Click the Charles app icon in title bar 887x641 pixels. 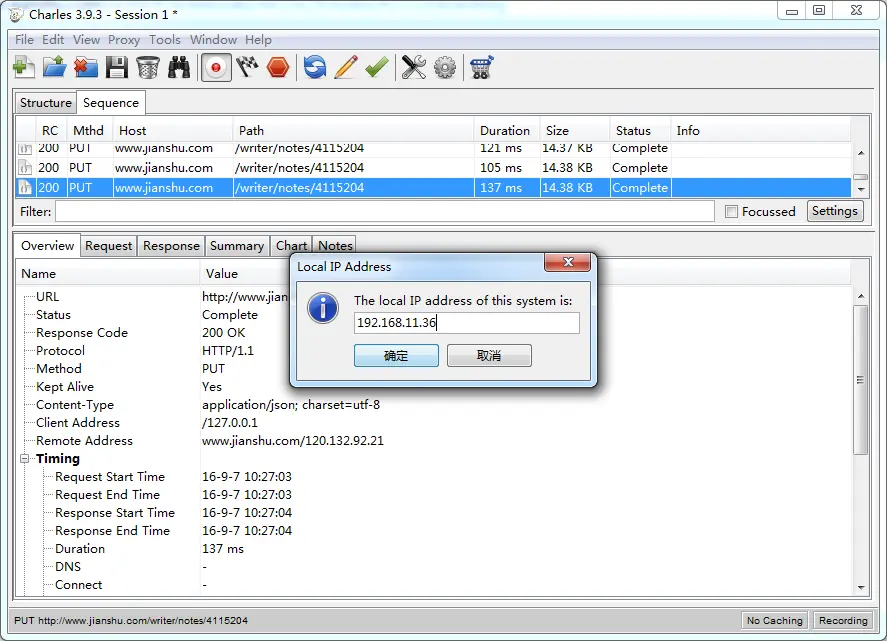(16, 15)
